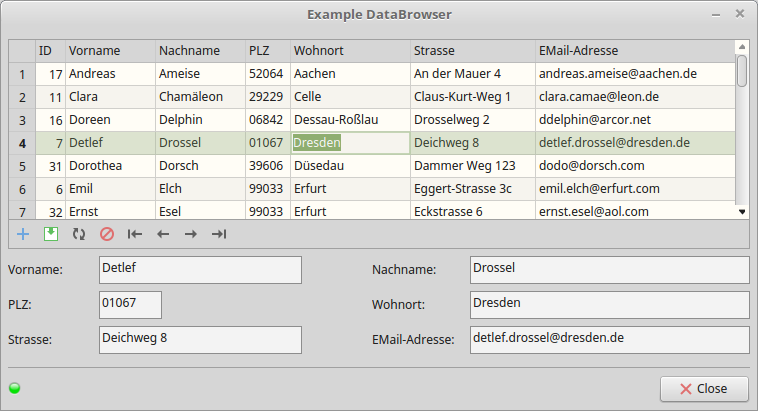Screen dimensions: 758x411
Task: Click the EMail-Adresse input field
Action: (608, 339)
